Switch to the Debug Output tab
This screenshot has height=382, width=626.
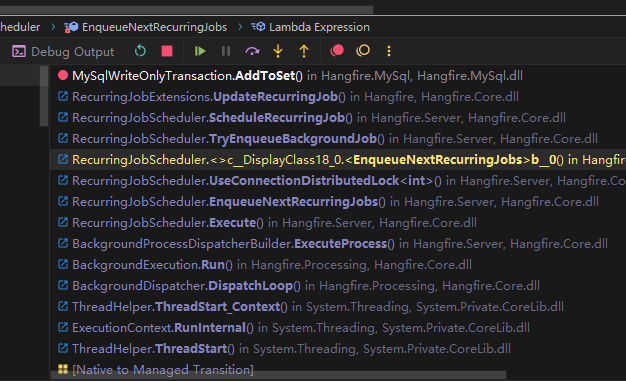point(63,51)
